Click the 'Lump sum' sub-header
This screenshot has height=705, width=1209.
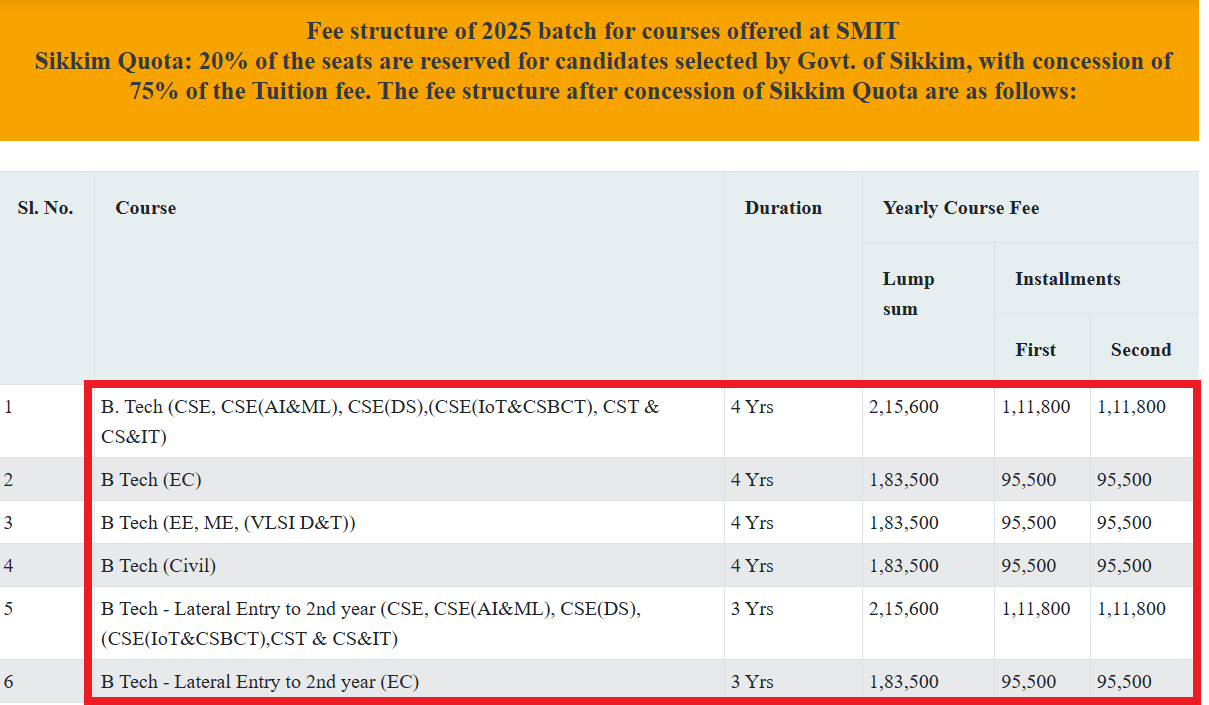(908, 294)
